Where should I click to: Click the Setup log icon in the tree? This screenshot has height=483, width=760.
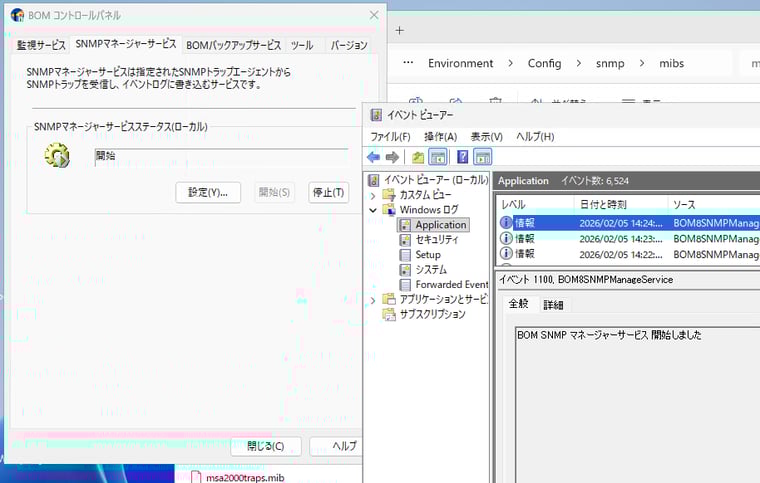(405, 254)
